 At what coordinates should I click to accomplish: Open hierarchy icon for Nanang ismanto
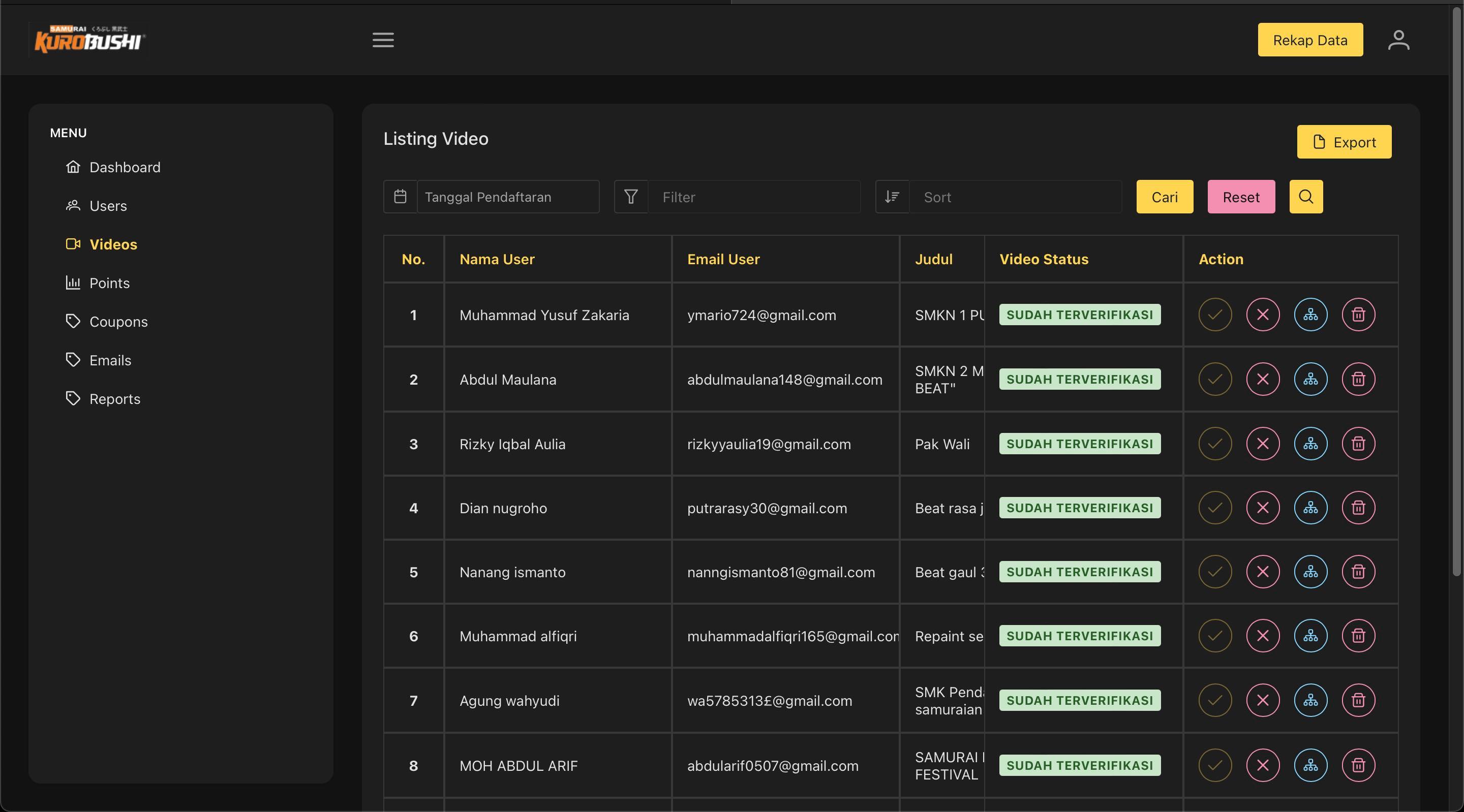pos(1310,572)
